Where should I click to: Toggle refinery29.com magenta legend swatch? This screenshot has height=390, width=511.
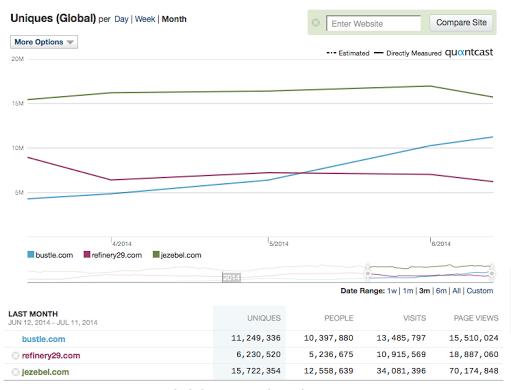[x=87, y=255]
